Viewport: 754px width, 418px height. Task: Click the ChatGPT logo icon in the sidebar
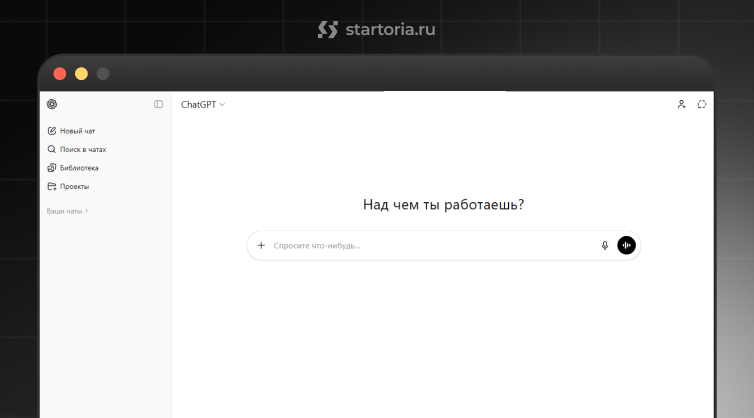click(52, 104)
